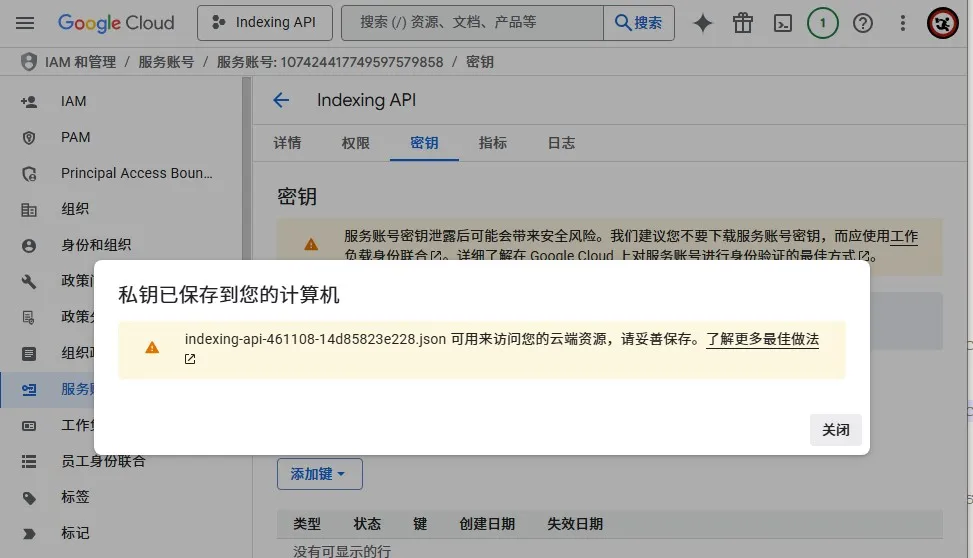Click the page-level warning triangle icon

[x=311, y=245]
